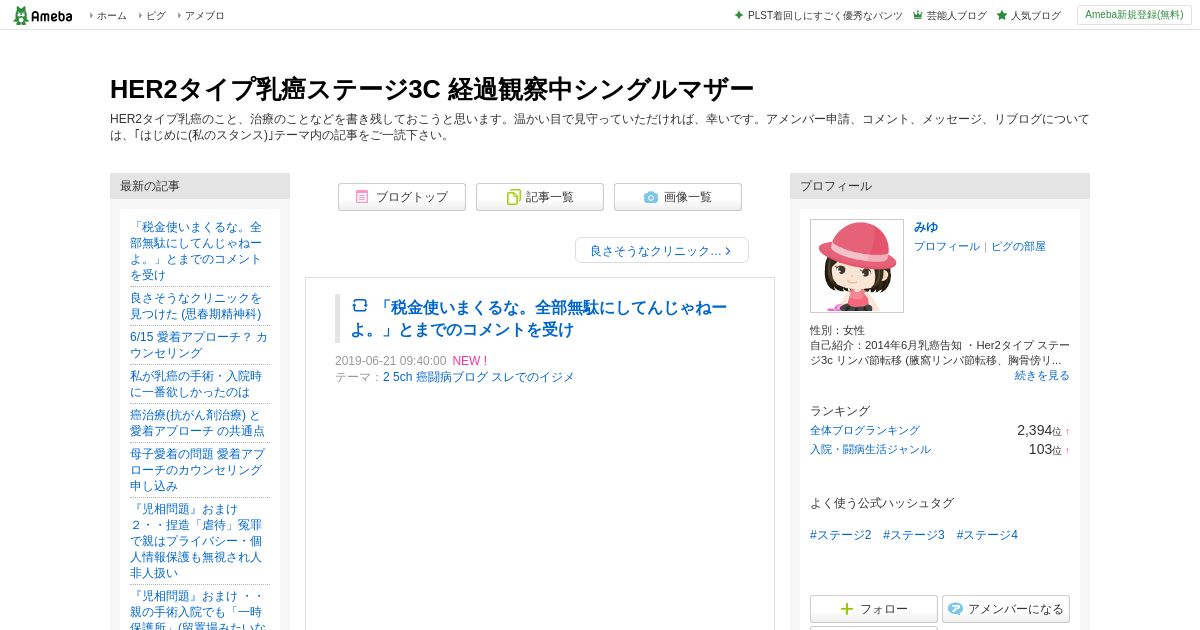Click the camera icon on 画像一覧
1200x630 pixels.
click(651, 197)
